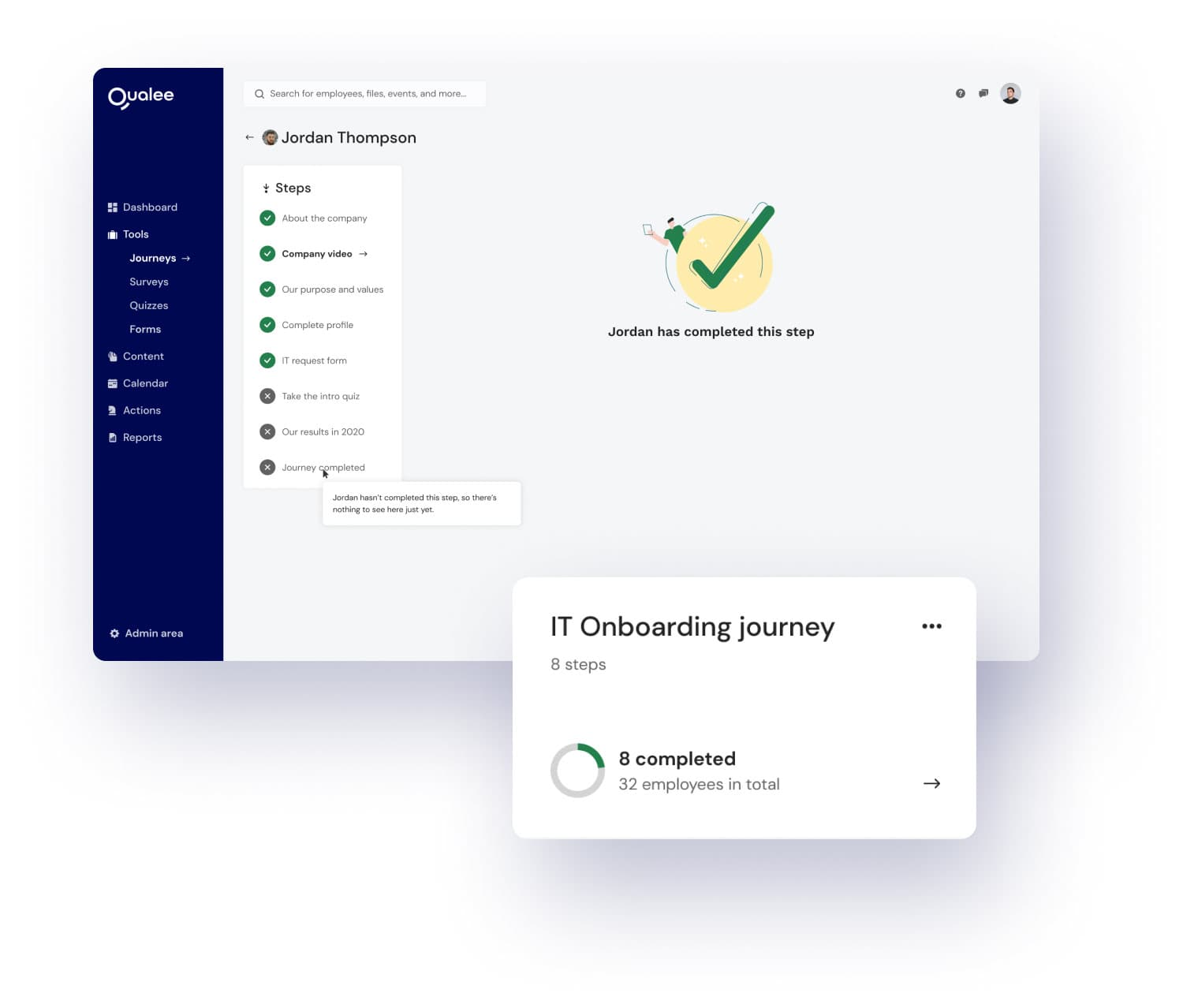Open the user profile avatar
The height and width of the screenshot is (1008, 1183).
coord(1010,93)
